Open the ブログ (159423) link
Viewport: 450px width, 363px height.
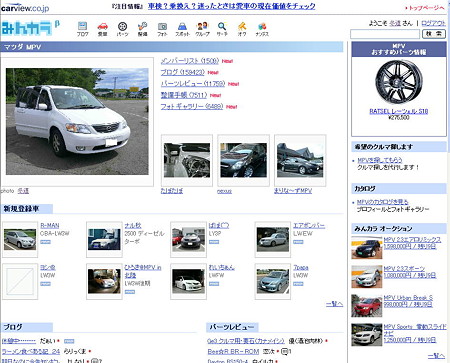coord(183,72)
